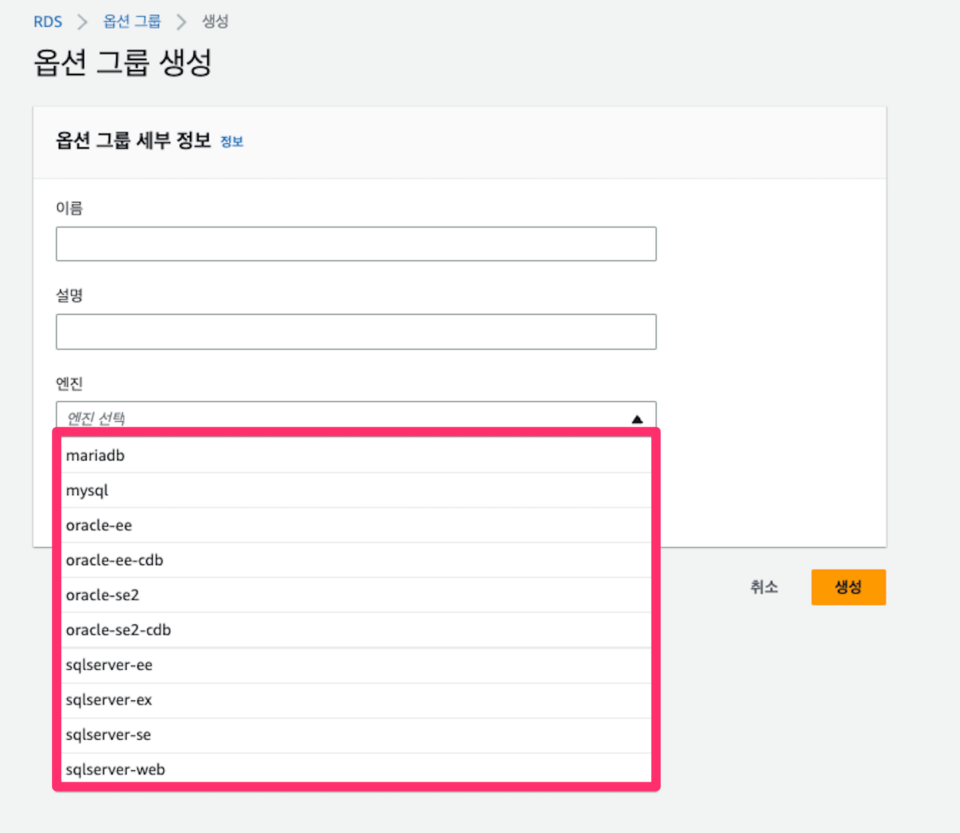The image size is (960, 833).
Task: Choose mysql engine option
Action: [356, 490]
